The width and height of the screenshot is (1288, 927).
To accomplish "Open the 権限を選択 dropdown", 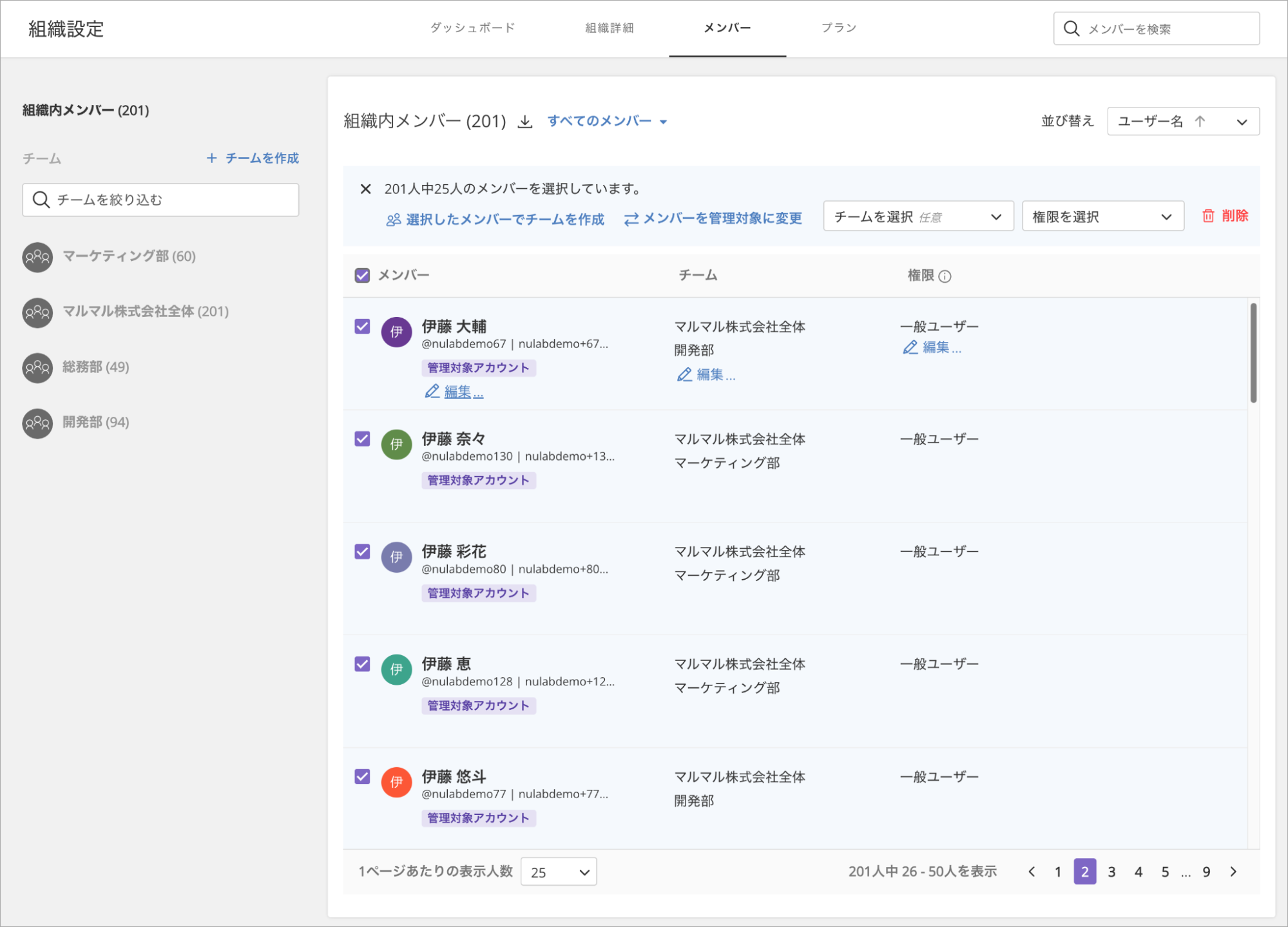I will [x=1102, y=217].
